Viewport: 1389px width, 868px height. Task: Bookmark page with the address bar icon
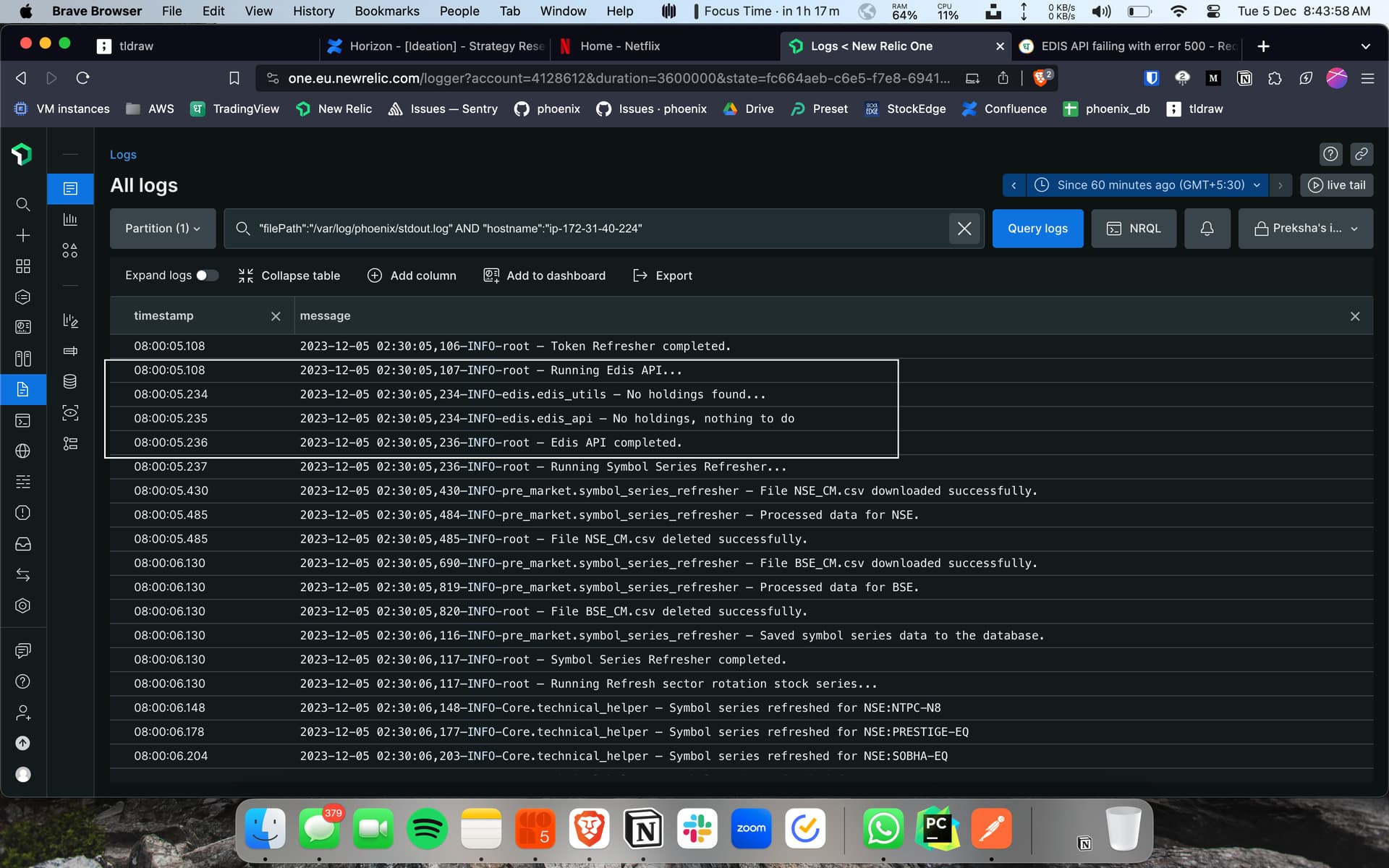pyautogui.click(x=234, y=78)
